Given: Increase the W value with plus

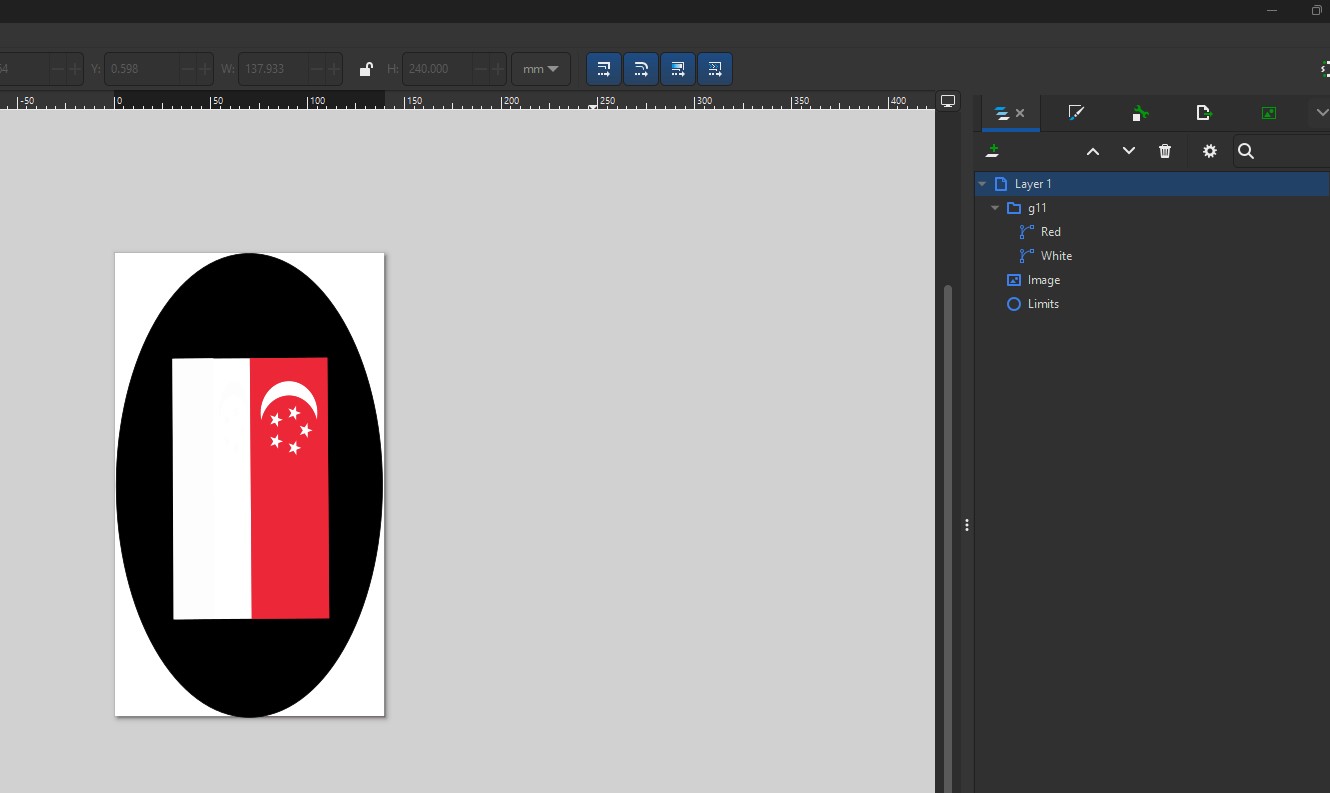Looking at the screenshot, I should click(334, 69).
